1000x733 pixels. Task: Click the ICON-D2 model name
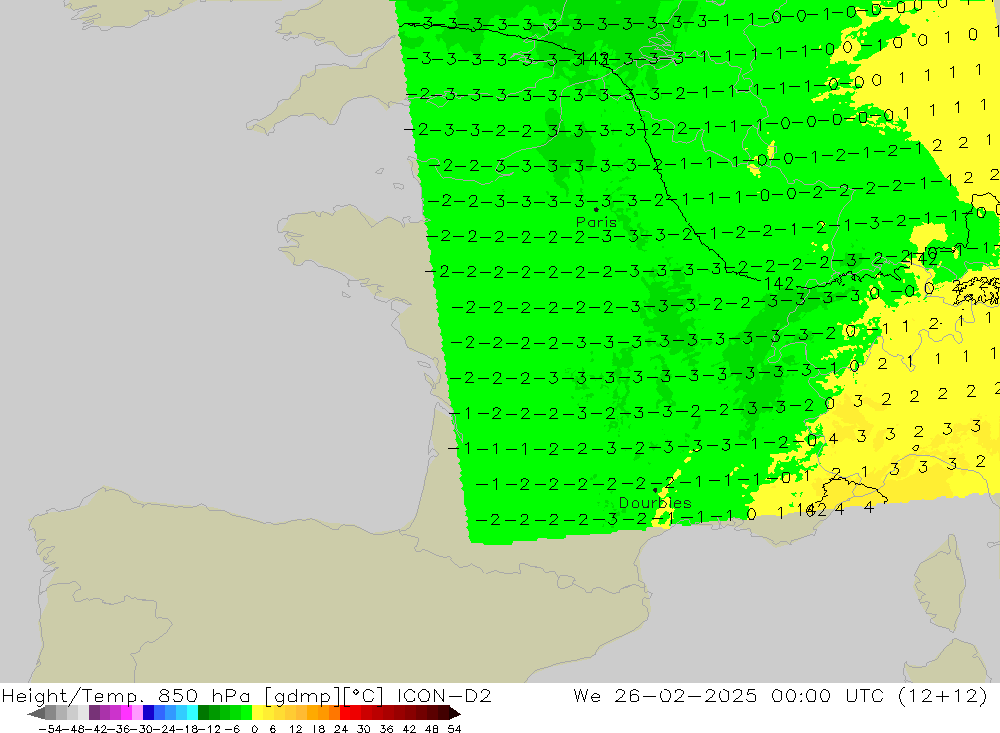coord(444,695)
